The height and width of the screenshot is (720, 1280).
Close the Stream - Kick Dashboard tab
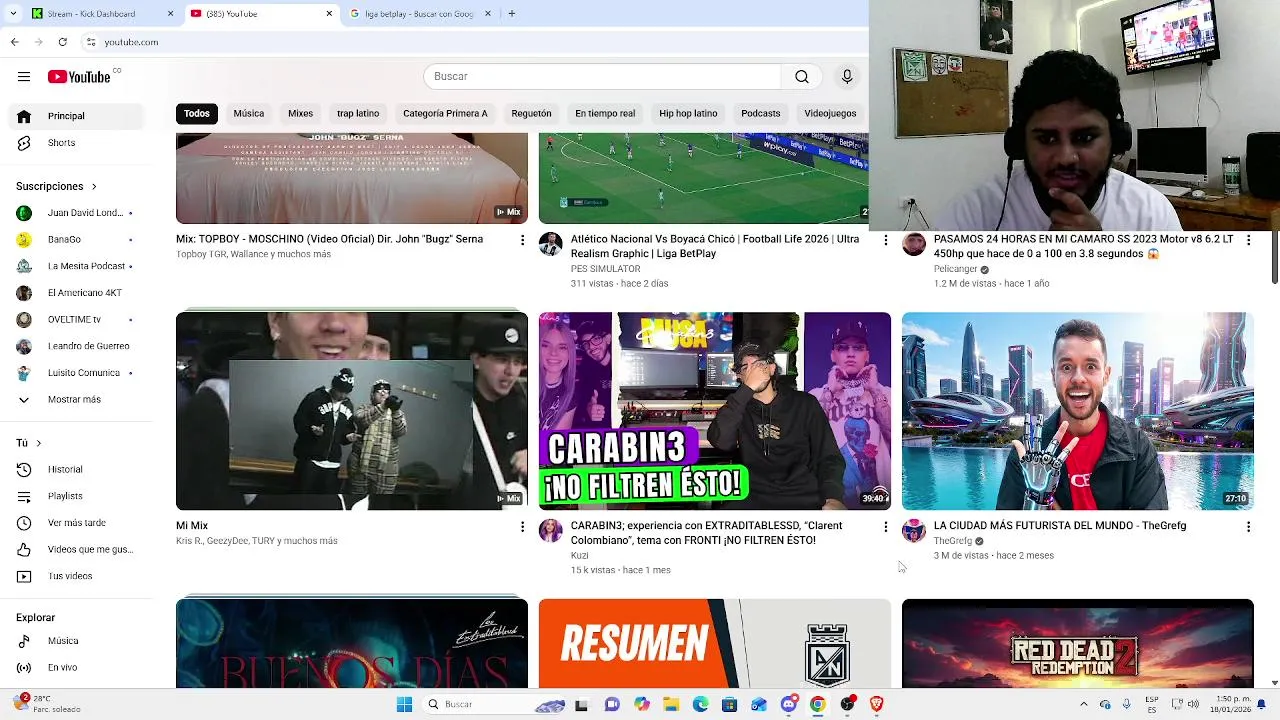pos(170,14)
